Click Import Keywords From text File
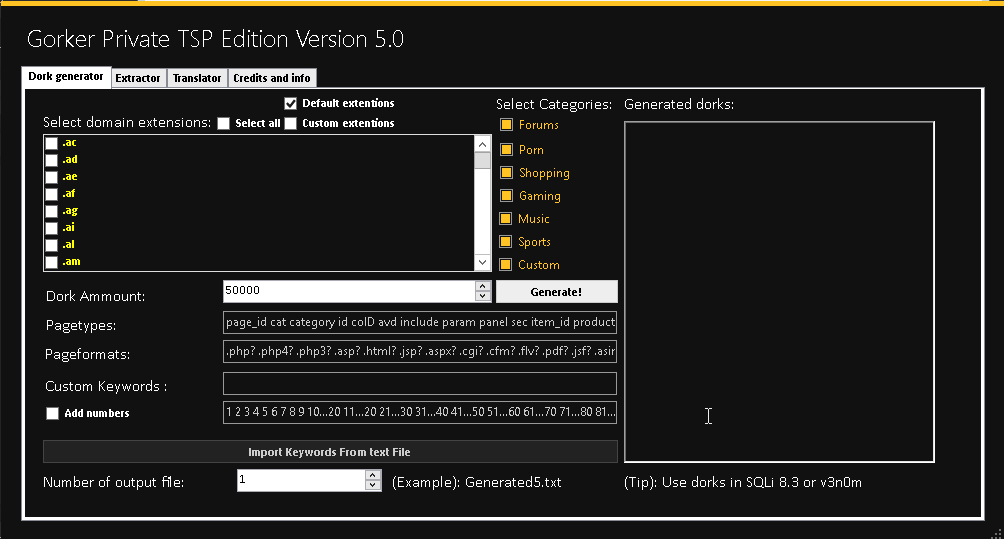Viewport: 1004px width, 539px height. (330, 452)
